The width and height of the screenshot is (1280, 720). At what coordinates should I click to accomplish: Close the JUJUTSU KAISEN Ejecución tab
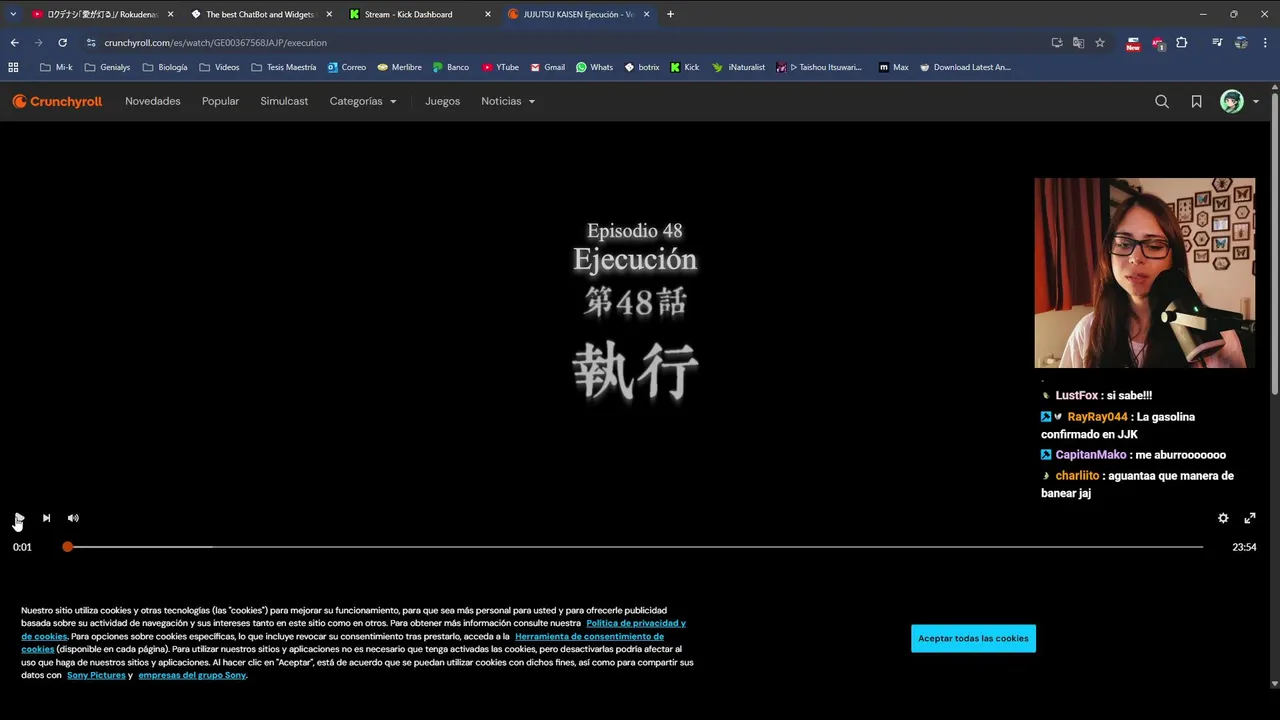tap(646, 14)
